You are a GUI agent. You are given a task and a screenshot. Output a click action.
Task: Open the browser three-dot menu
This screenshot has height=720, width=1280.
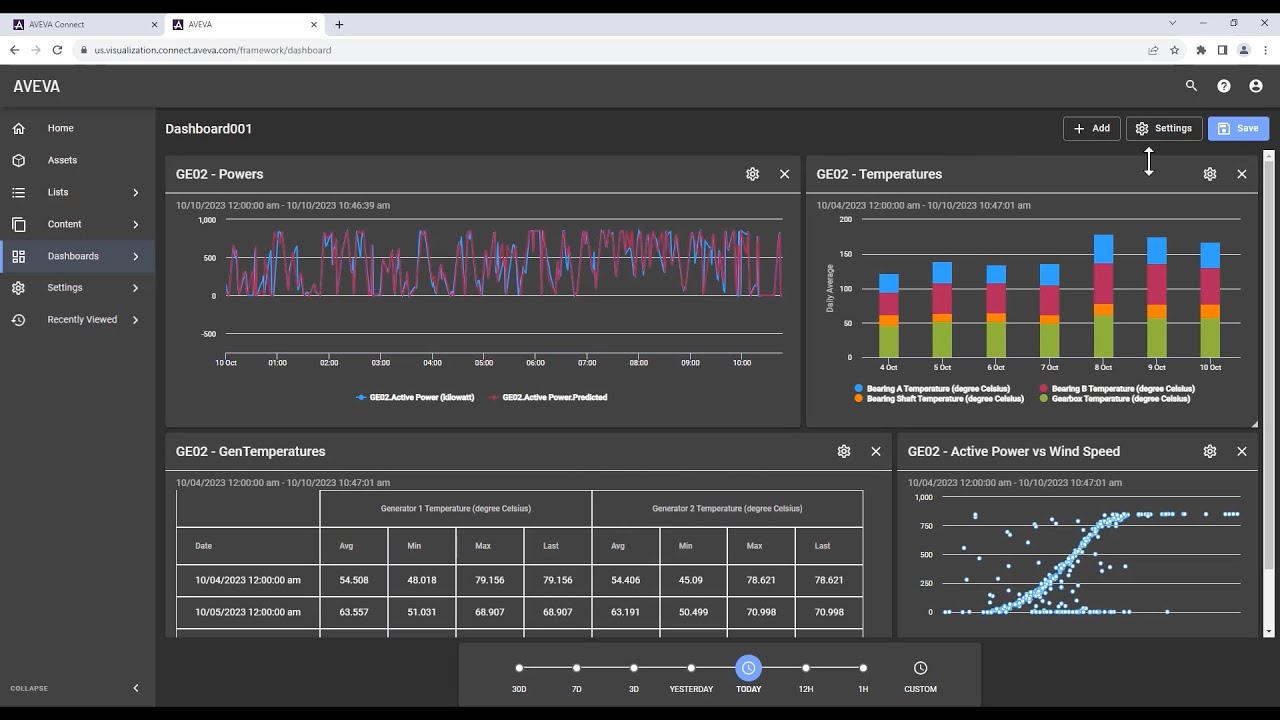click(x=1265, y=50)
